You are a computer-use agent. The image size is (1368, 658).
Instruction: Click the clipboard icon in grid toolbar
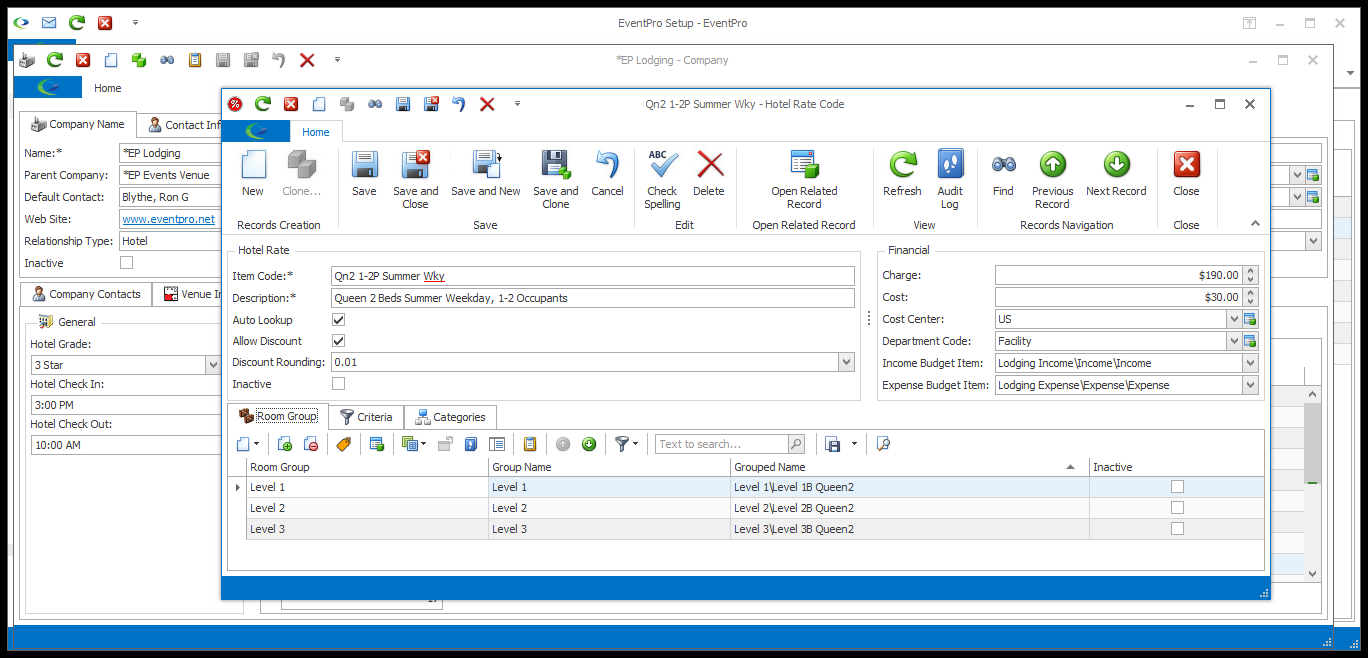pyautogui.click(x=530, y=444)
